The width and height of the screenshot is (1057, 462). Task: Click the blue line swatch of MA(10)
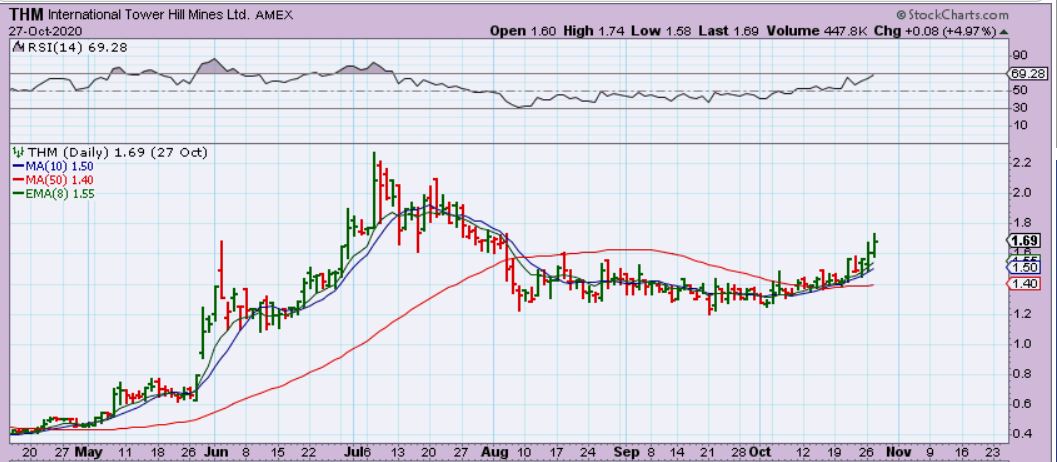[x=18, y=166]
